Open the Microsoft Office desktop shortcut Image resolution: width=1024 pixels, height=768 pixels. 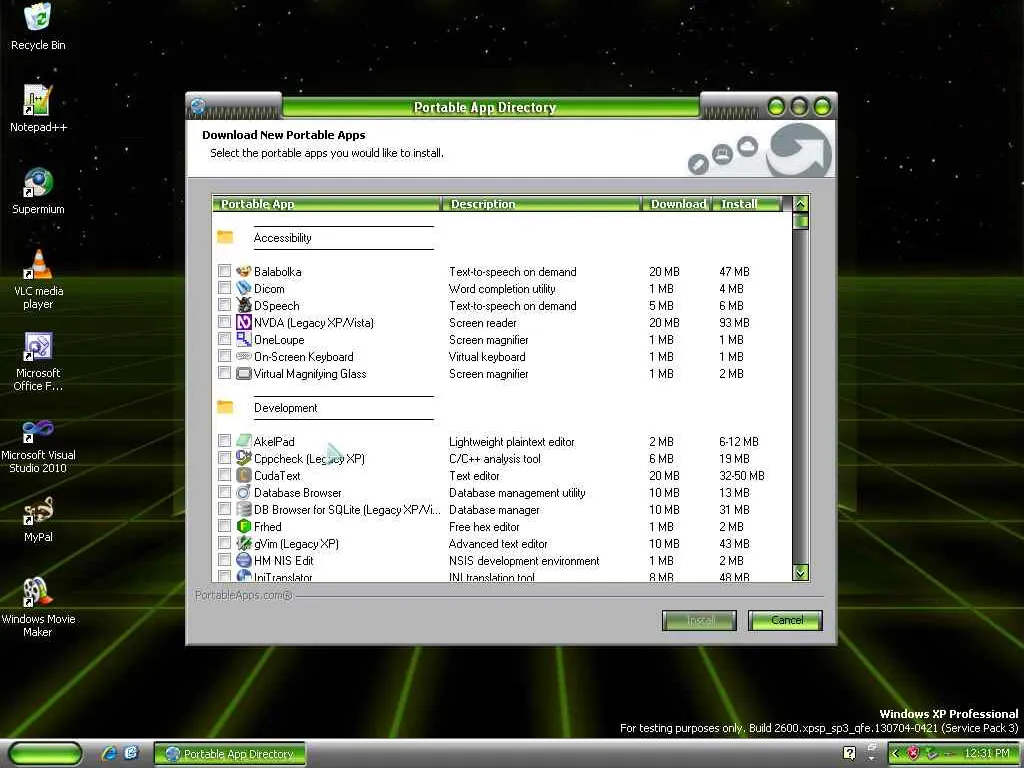(x=38, y=361)
